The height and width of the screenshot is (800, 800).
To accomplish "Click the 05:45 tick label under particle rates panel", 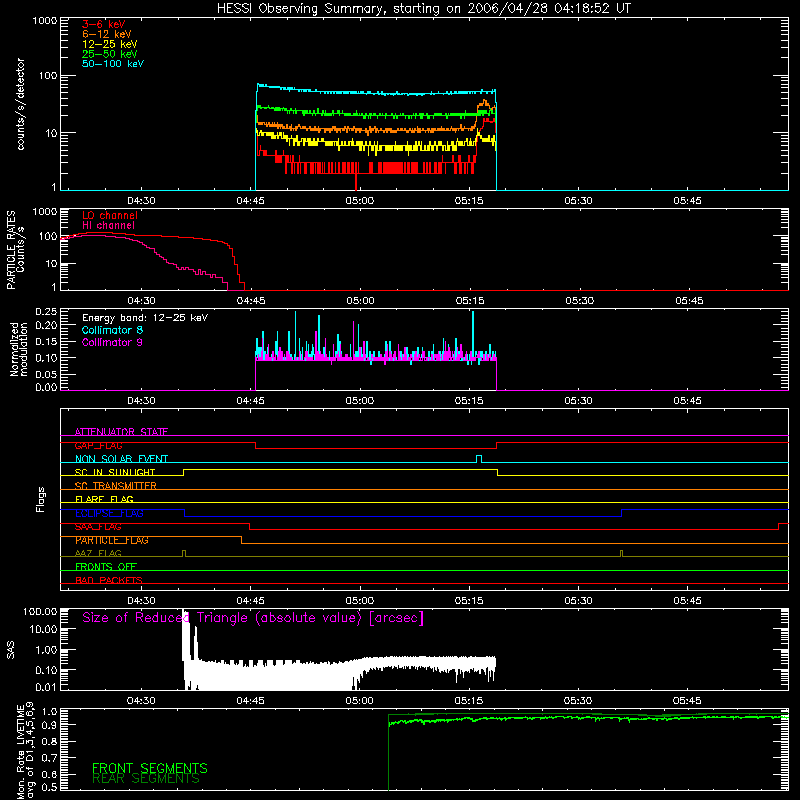I will (689, 301).
